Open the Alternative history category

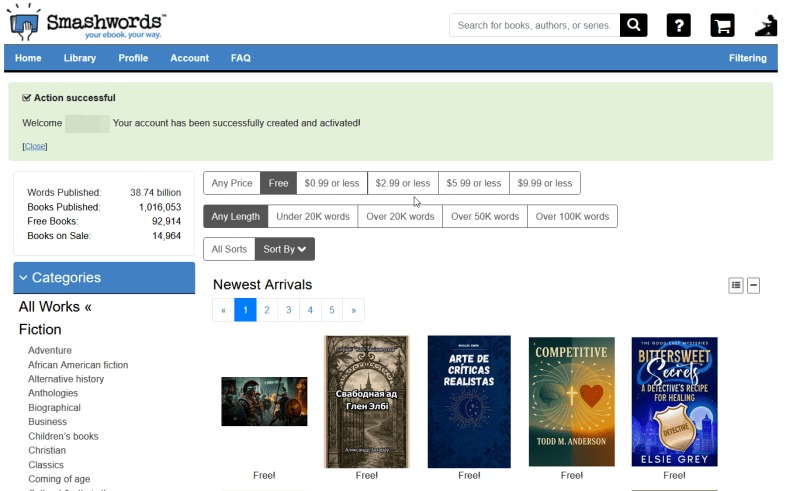66,379
